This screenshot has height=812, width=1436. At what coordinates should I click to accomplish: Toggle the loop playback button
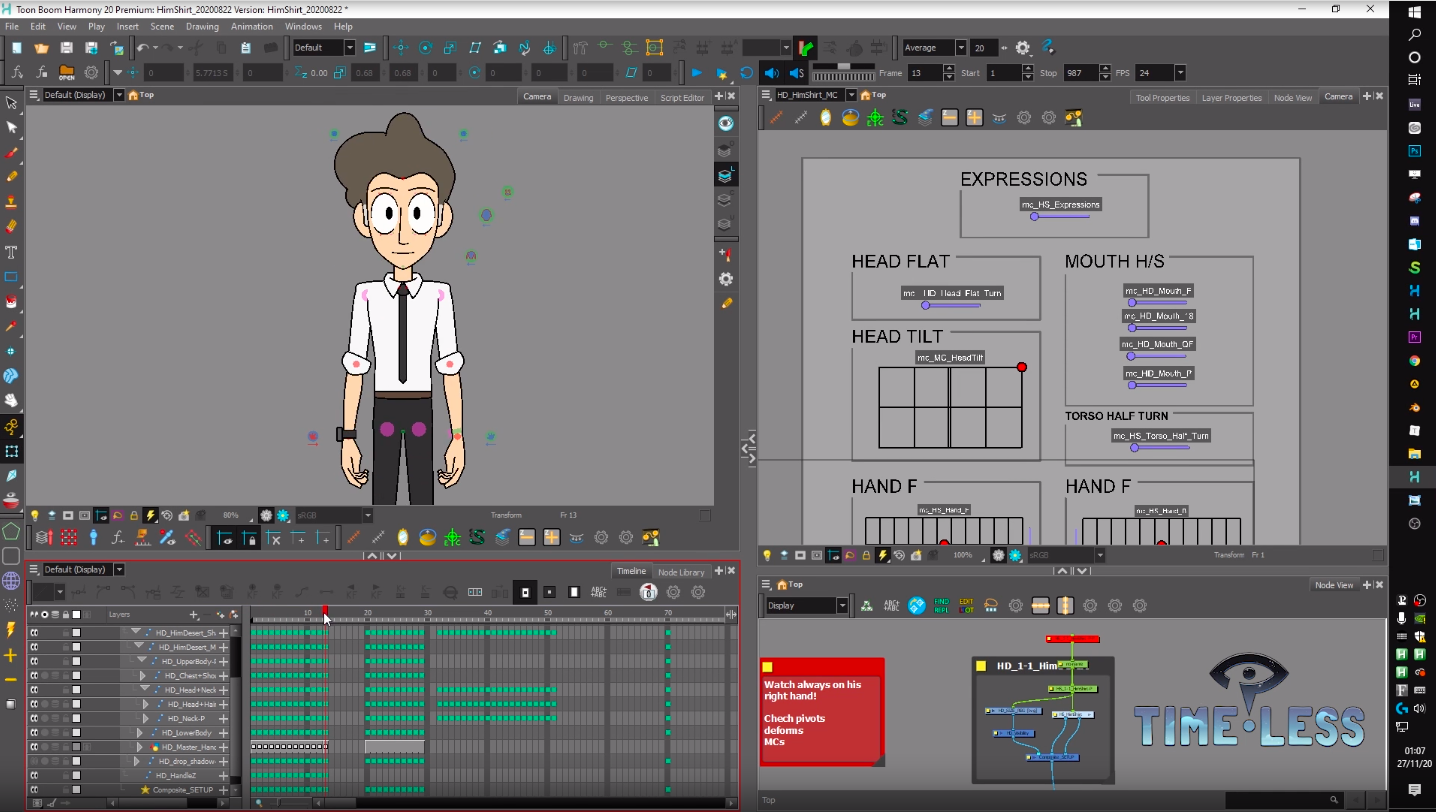pos(746,73)
